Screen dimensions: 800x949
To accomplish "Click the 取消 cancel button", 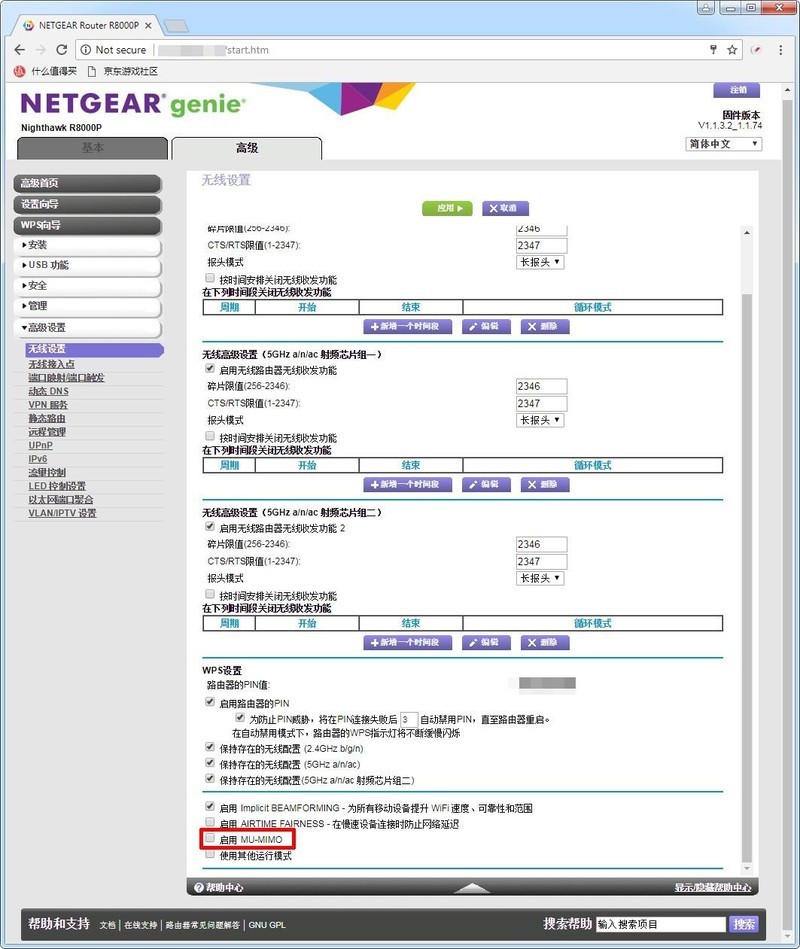I will click(505, 208).
